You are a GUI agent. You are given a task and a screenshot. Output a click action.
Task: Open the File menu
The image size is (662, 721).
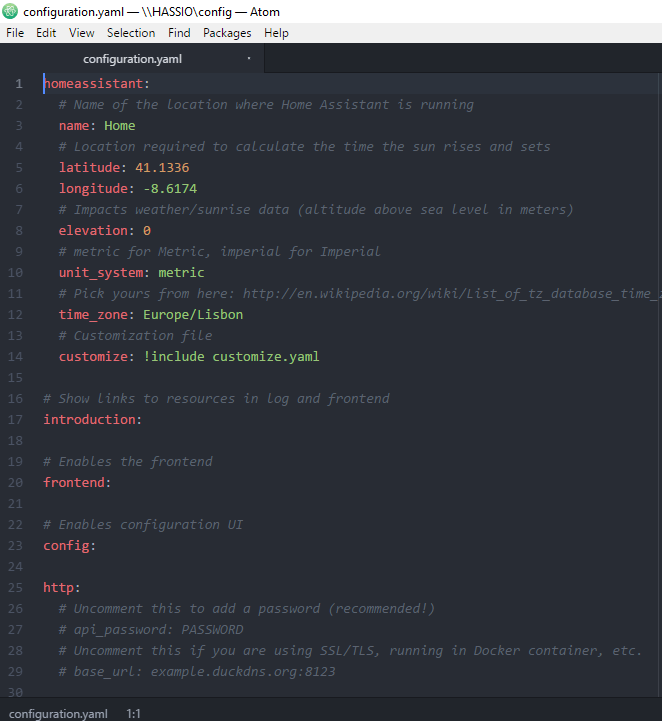click(15, 33)
